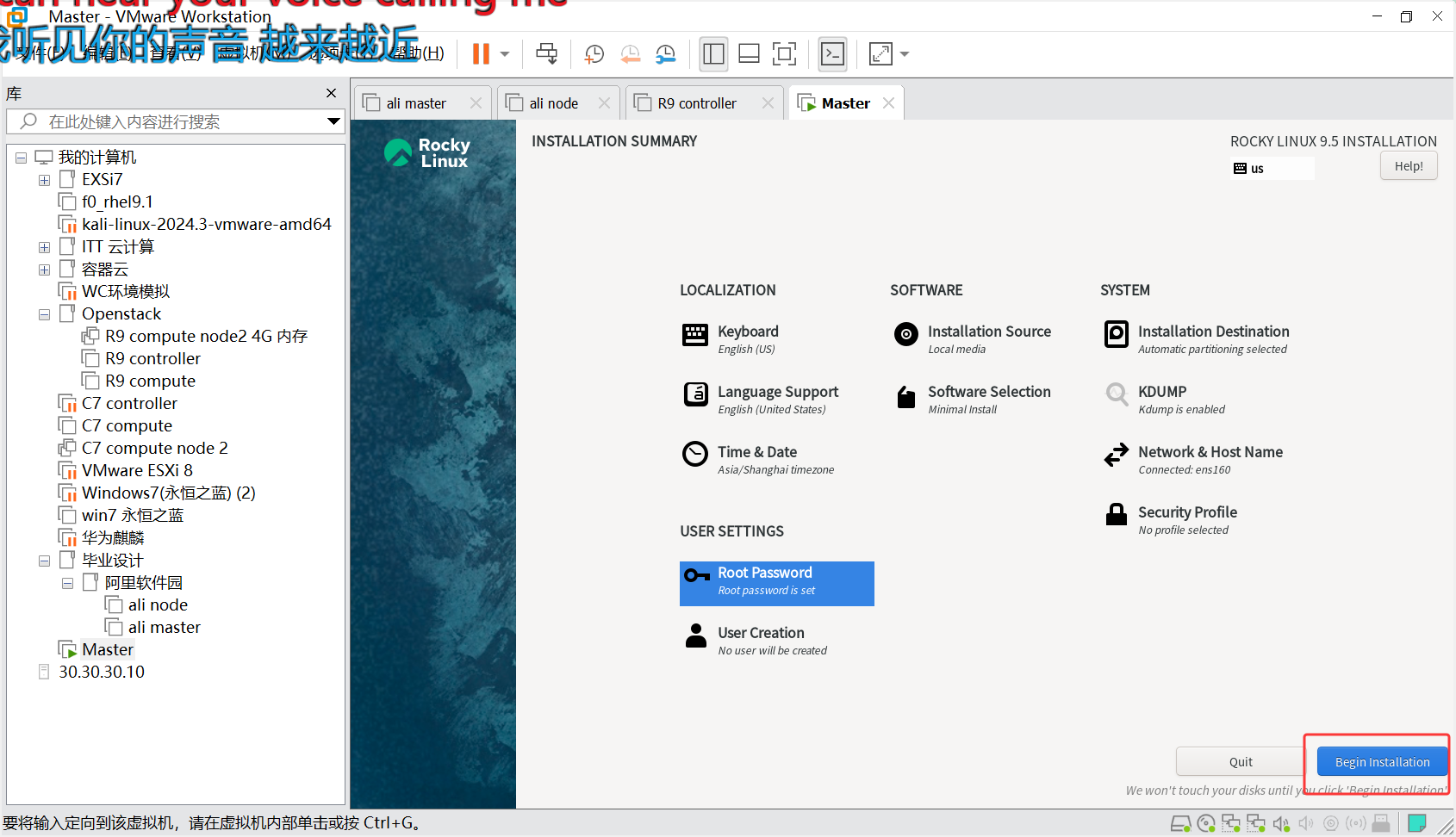Open Installation Destination settings
The image size is (1456, 837).
[1197, 339]
